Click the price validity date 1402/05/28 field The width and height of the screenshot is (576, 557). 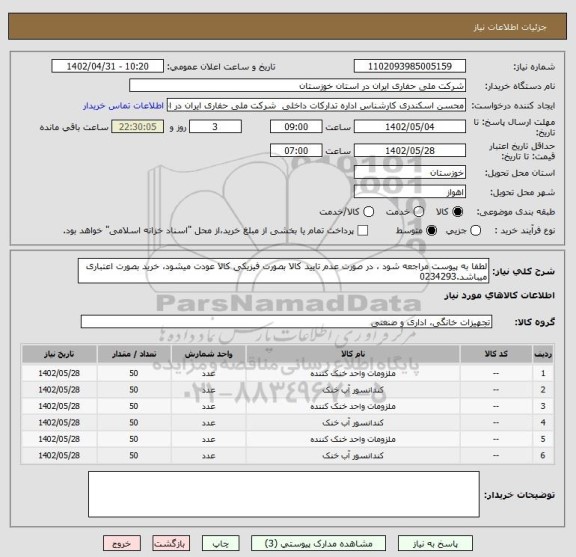(x=410, y=151)
